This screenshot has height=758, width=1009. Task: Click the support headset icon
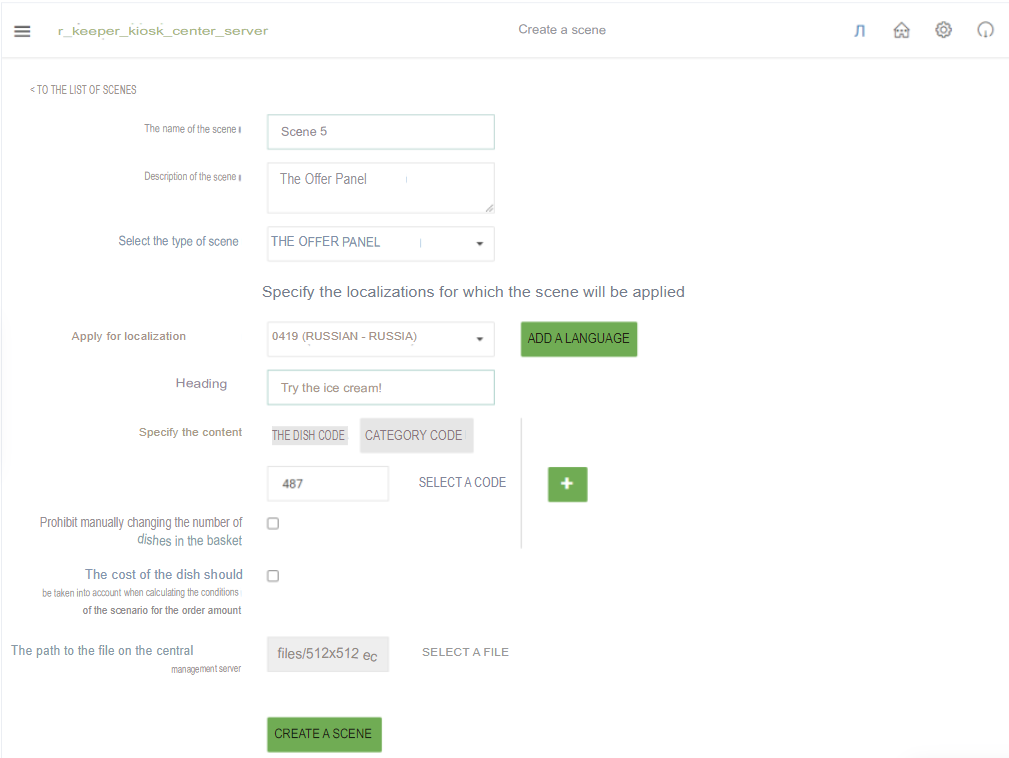985,30
